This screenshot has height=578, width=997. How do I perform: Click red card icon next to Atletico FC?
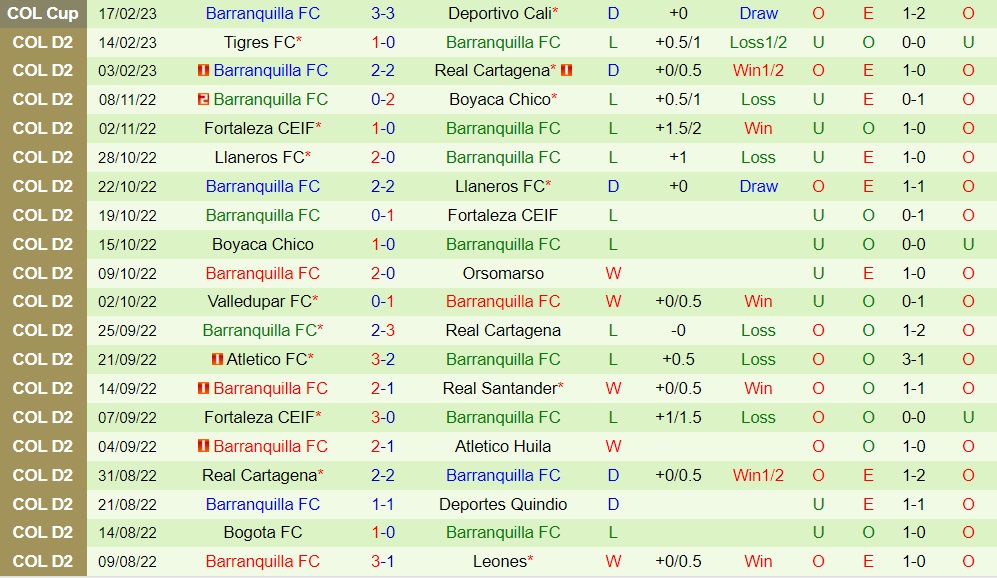tap(217, 359)
